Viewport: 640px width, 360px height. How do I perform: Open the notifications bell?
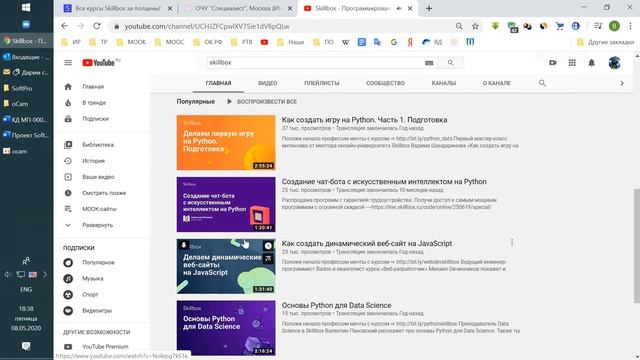coord(591,62)
